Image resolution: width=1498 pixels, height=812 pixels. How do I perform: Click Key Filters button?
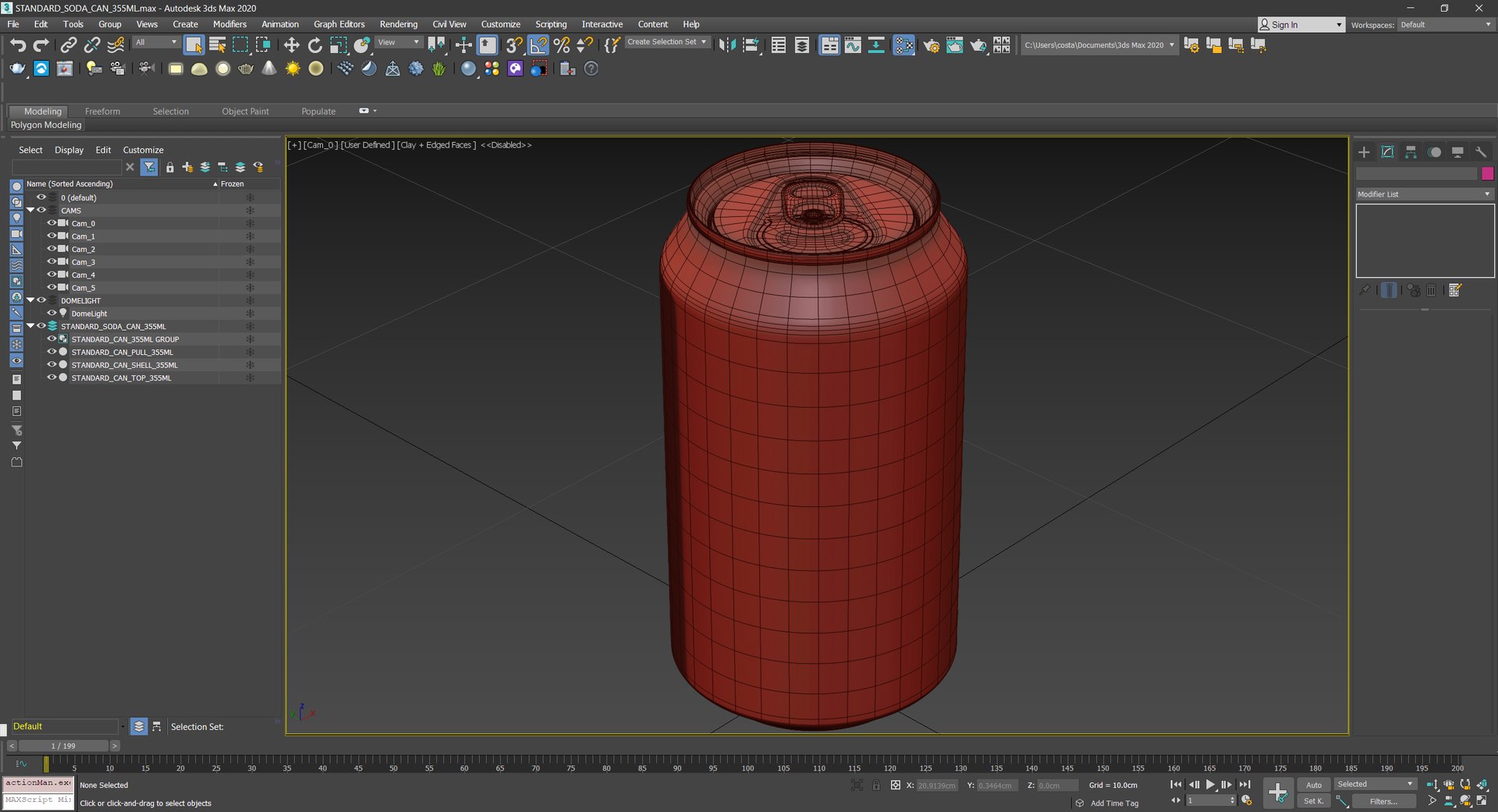click(1383, 801)
